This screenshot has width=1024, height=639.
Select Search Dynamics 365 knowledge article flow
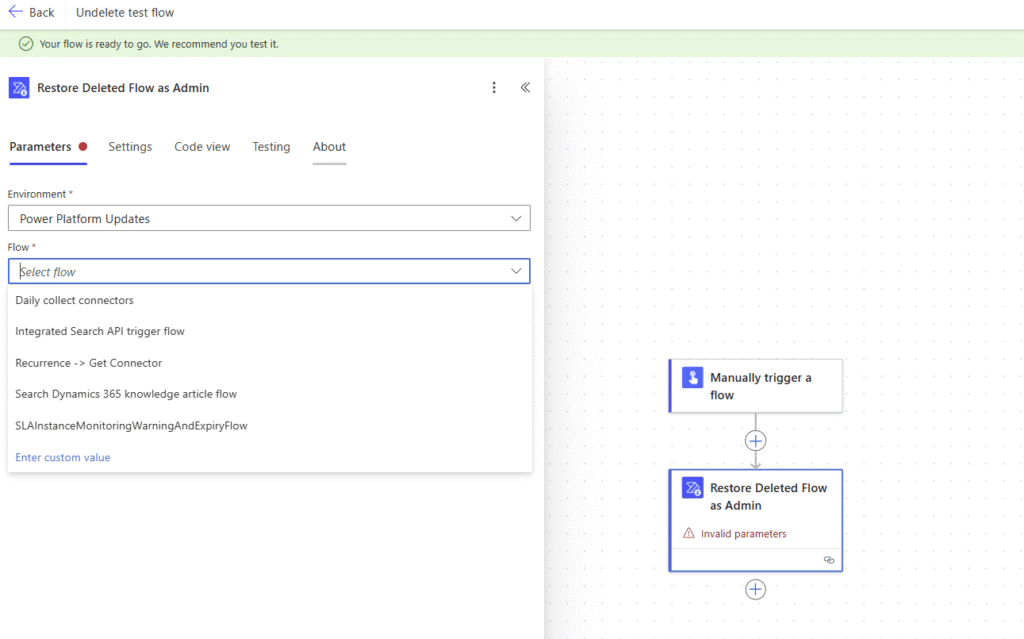[x=270, y=394]
